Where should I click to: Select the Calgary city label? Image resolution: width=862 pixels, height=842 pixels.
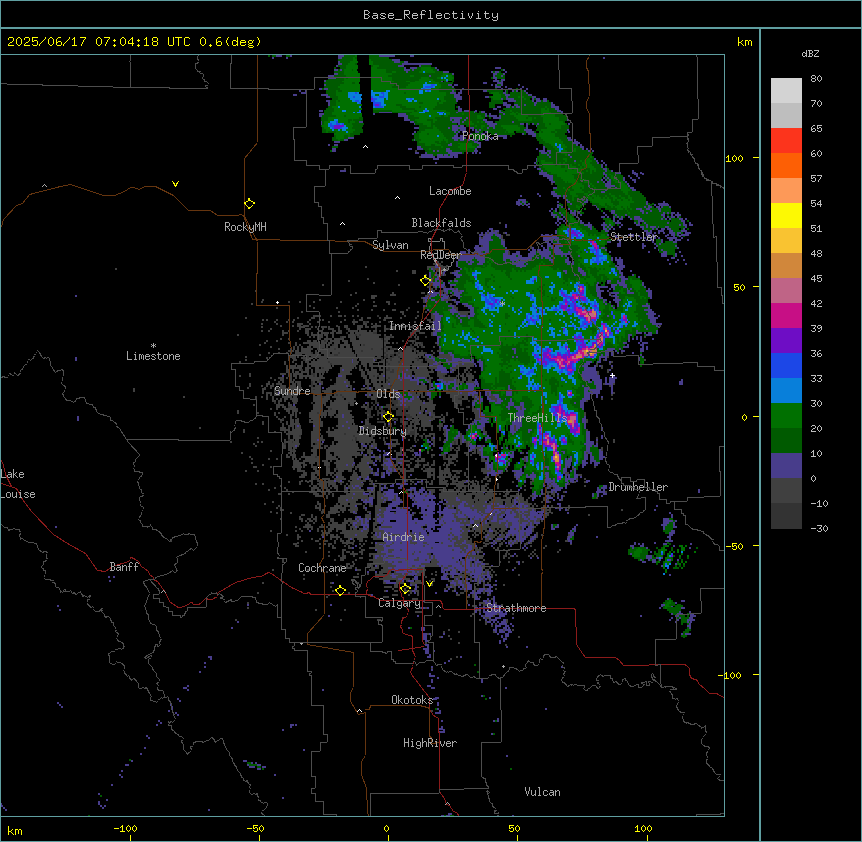(x=399, y=603)
